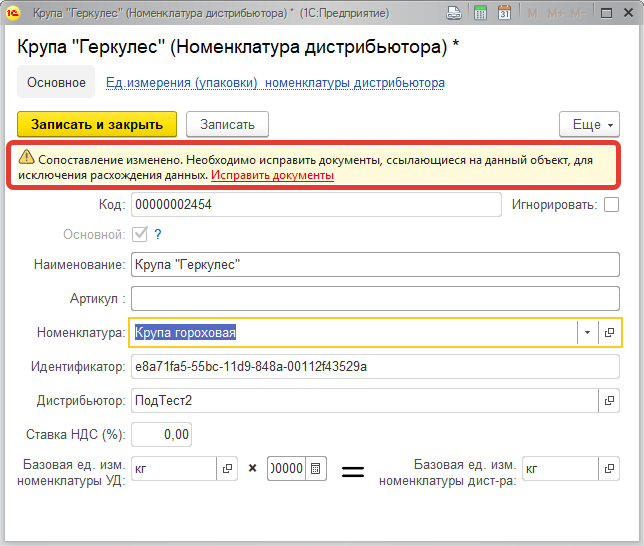The width and height of the screenshot is (644, 546).
Task: Click the M+ memory add button
Action: [555, 14]
